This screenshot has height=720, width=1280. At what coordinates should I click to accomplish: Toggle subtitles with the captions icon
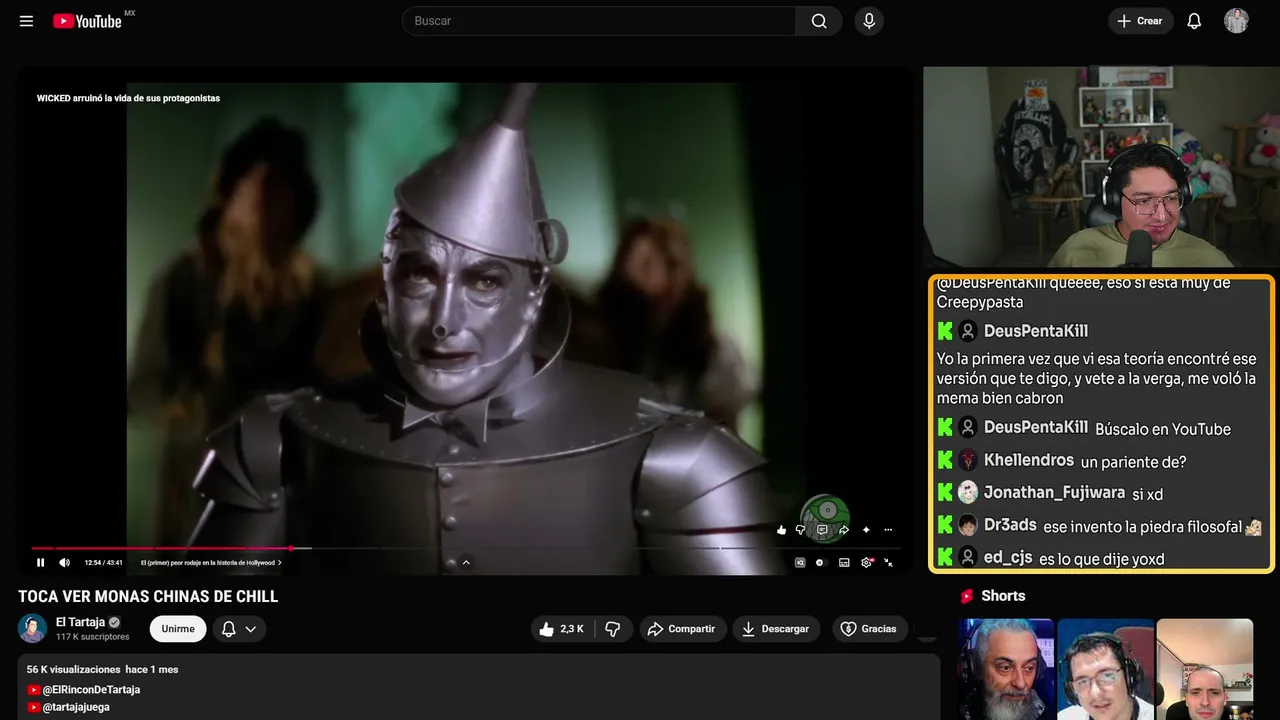coord(844,562)
